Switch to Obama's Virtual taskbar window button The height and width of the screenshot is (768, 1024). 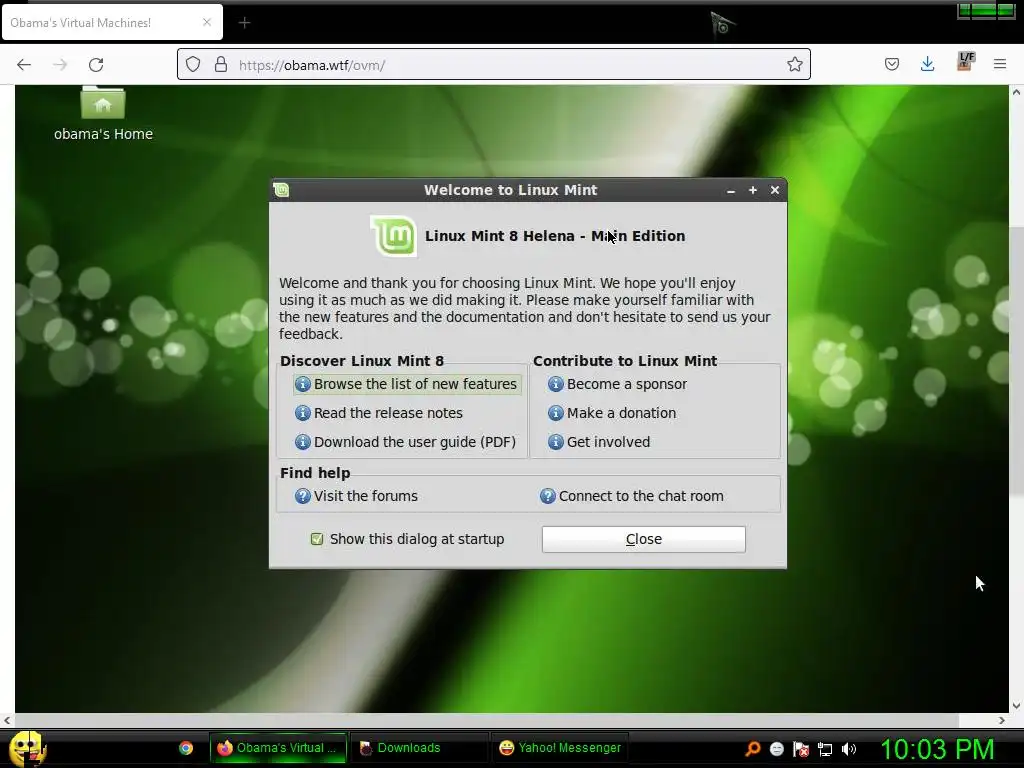click(x=278, y=748)
